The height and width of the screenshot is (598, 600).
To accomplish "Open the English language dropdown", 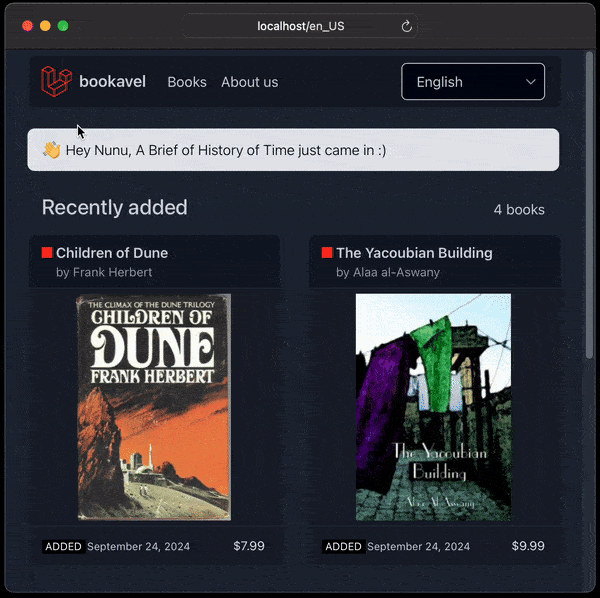I will [x=472, y=82].
